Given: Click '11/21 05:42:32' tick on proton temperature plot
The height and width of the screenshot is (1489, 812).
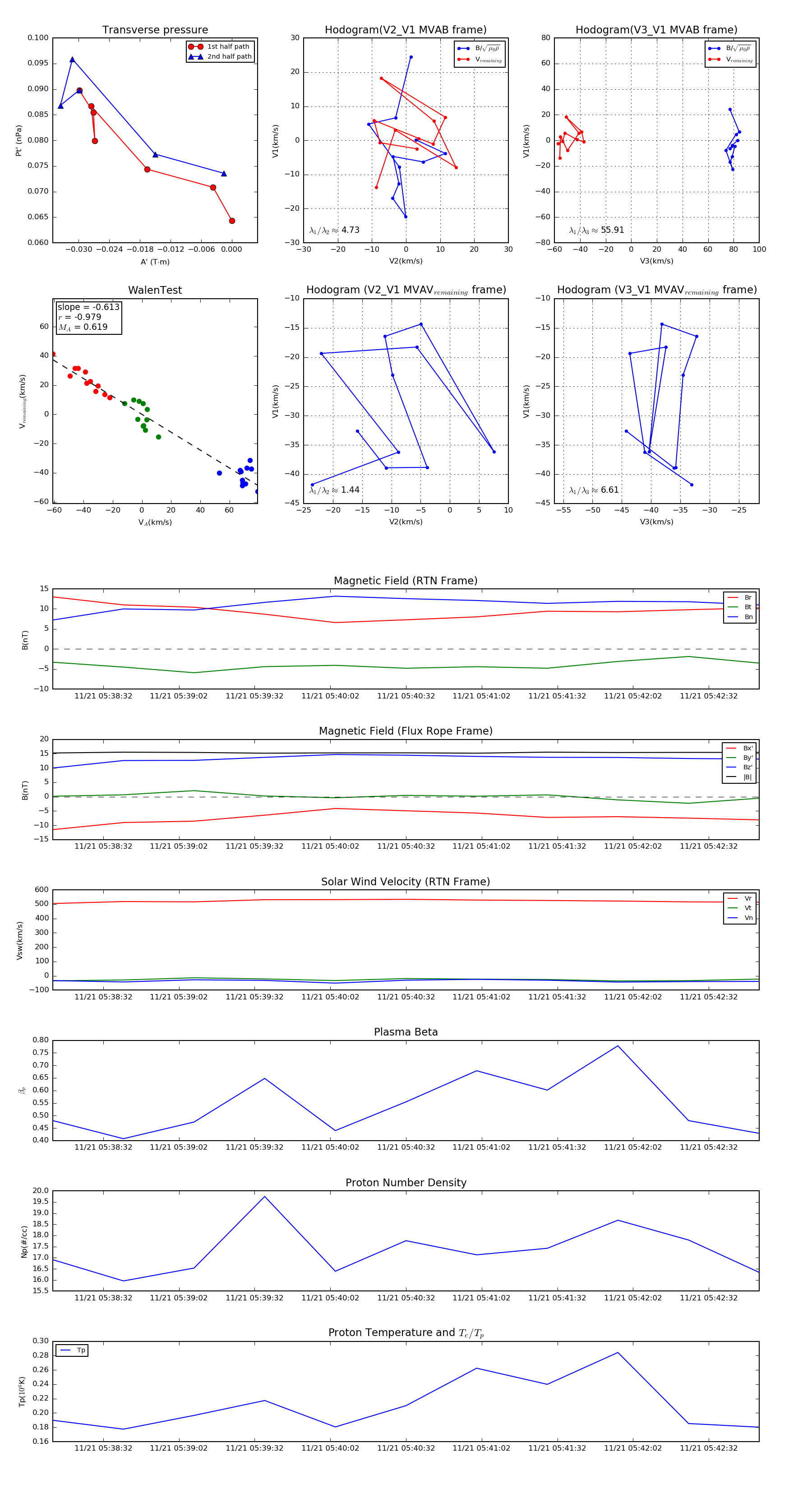Looking at the screenshot, I should pos(709,1448).
